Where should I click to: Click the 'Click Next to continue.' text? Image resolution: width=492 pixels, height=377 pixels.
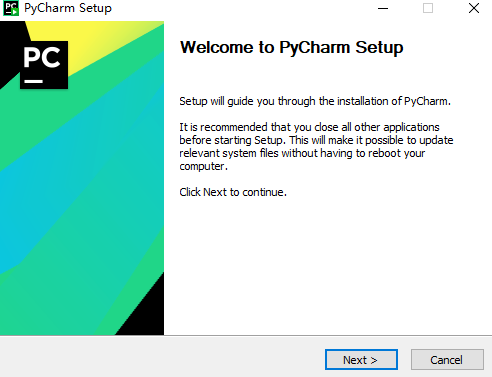coord(233,192)
